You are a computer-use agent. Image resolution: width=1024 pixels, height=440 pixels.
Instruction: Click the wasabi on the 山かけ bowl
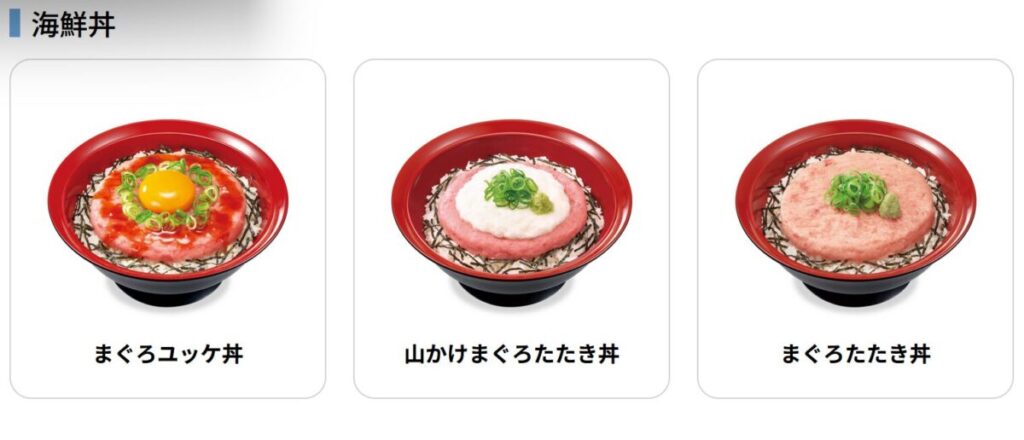(x=541, y=202)
